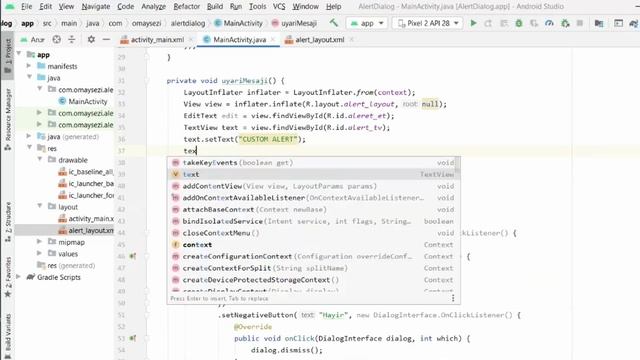The height and width of the screenshot is (360, 640).
Task: Hide the project panel with the minus icon
Action: (x=106, y=40)
